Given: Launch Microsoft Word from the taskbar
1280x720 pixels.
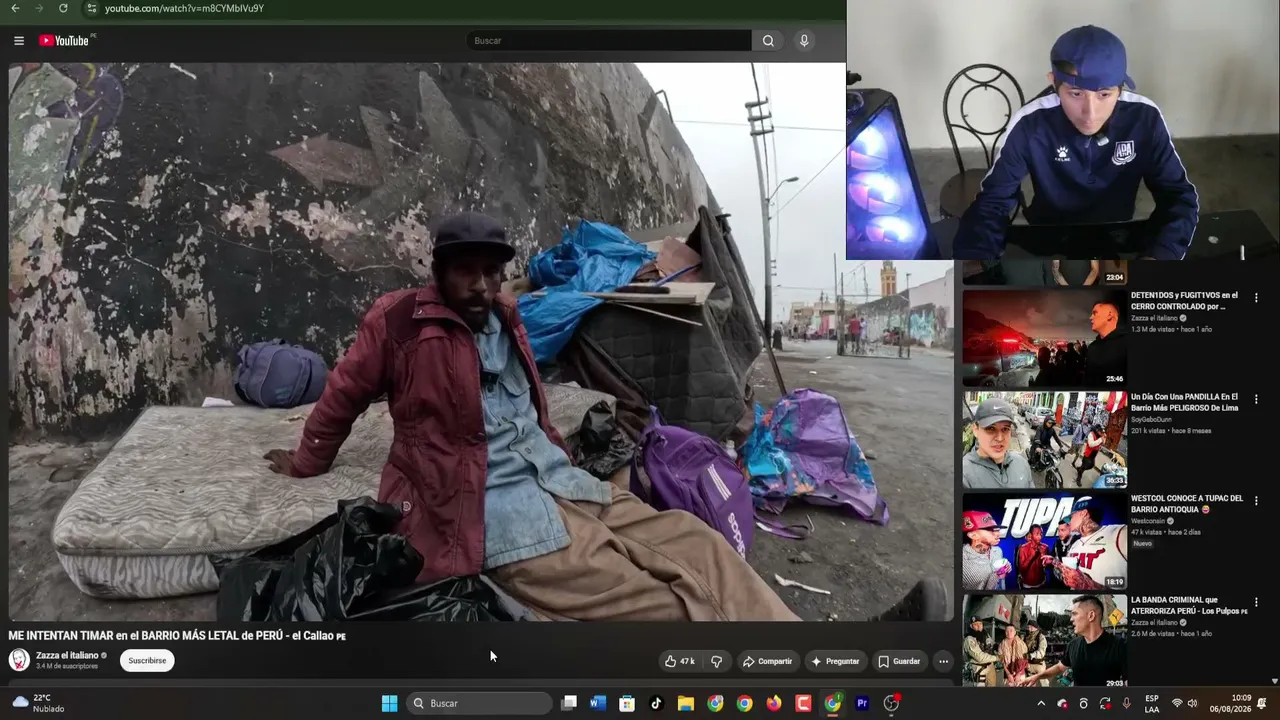Looking at the screenshot, I should tap(598, 703).
